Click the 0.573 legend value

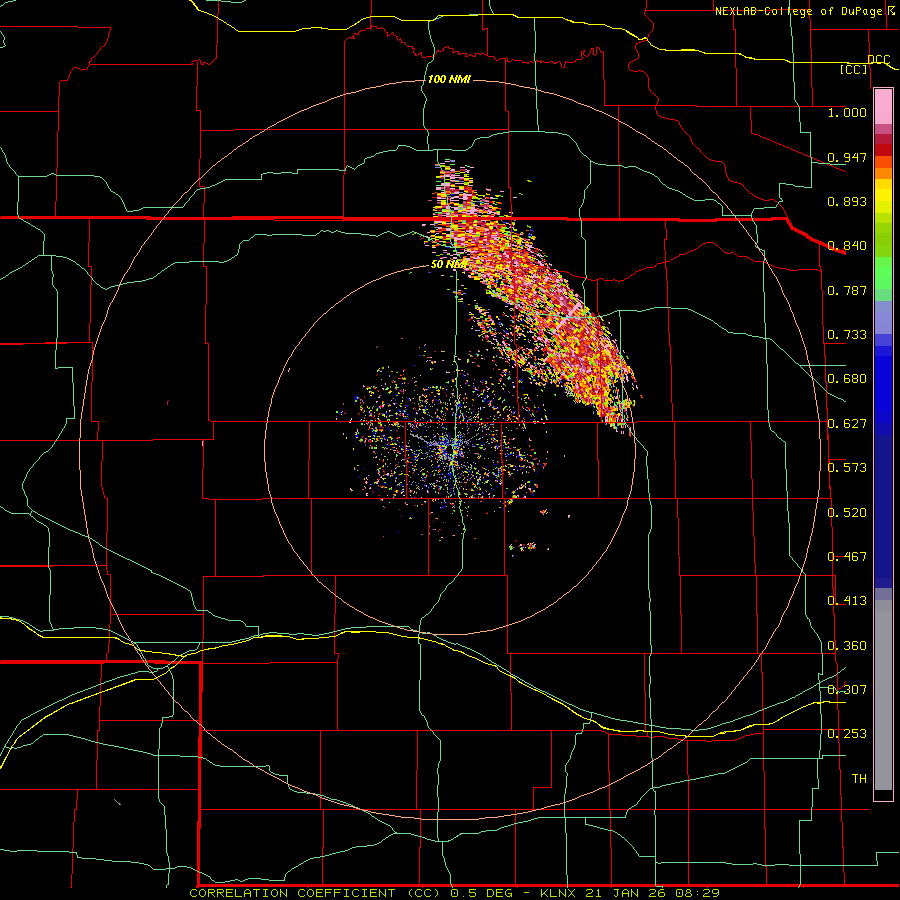pyautogui.click(x=847, y=468)
